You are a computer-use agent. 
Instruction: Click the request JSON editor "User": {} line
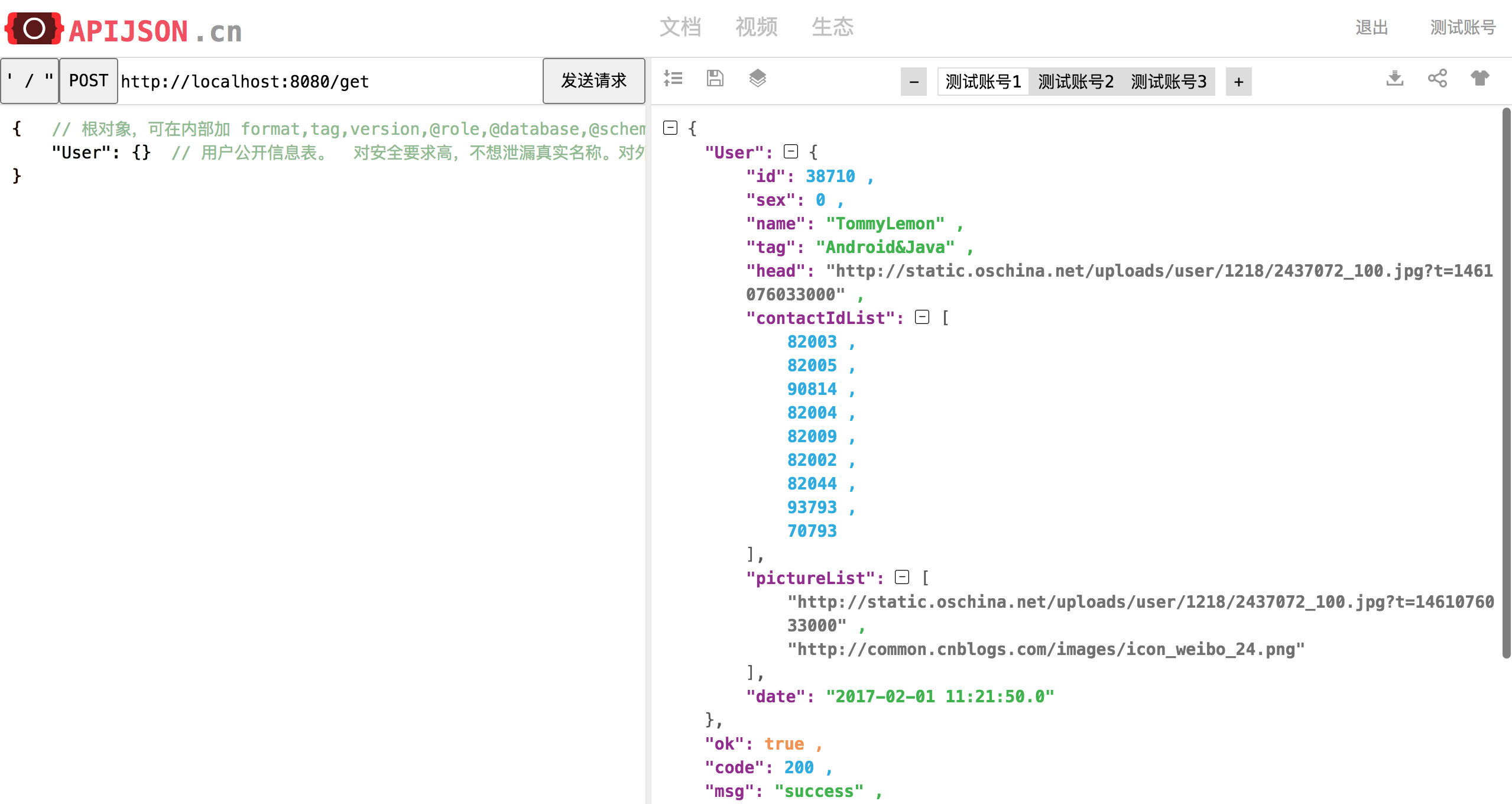(101, 153)
